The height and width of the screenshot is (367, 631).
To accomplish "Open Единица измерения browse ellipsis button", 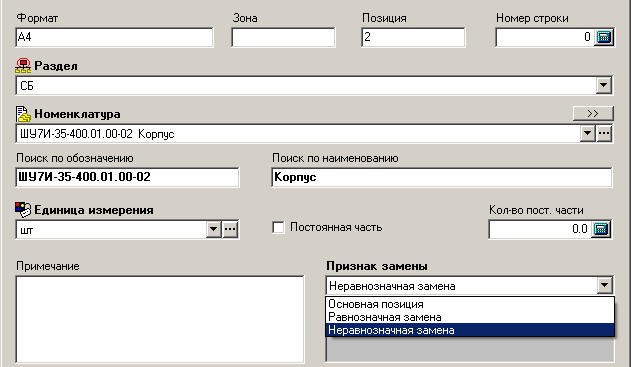I will (x=230, y=229).
